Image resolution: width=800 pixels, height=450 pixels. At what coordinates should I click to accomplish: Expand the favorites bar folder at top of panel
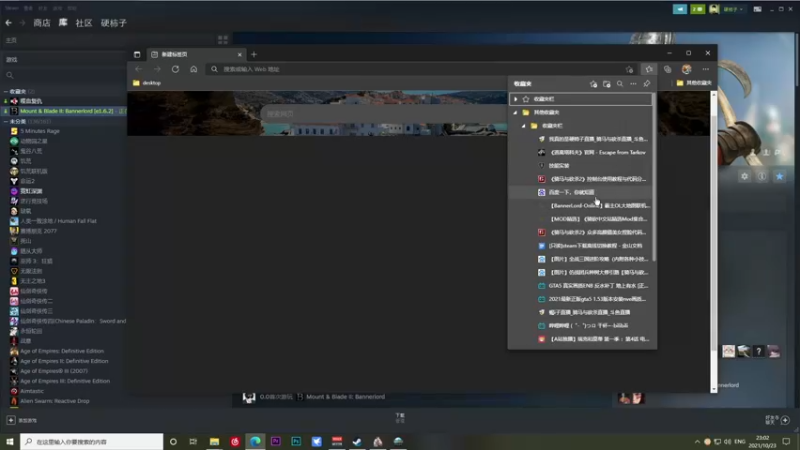pyautogui.click(x=516, y=99)
